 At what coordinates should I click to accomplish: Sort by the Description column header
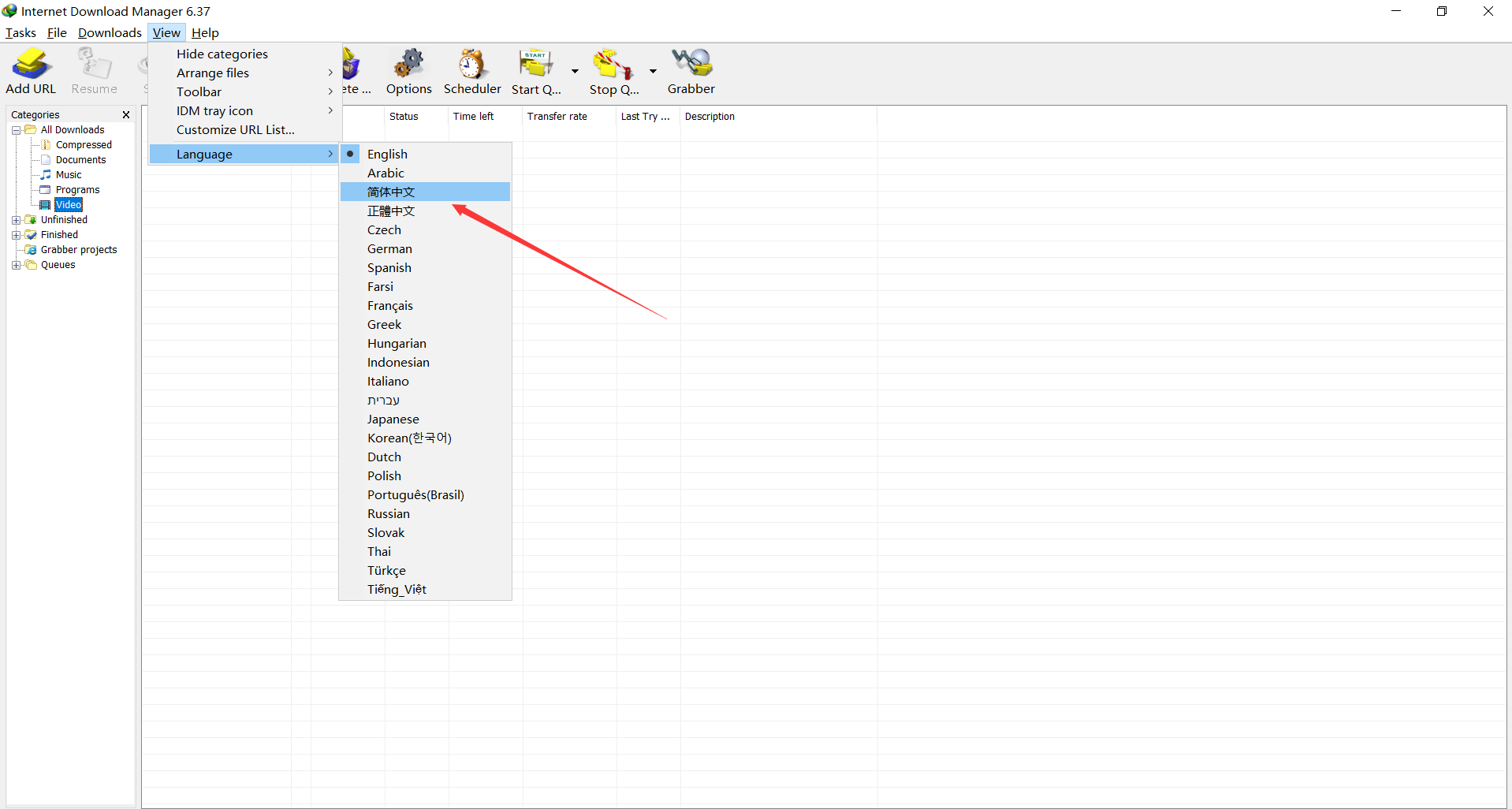pyautogui.click(x=778, y=117)
